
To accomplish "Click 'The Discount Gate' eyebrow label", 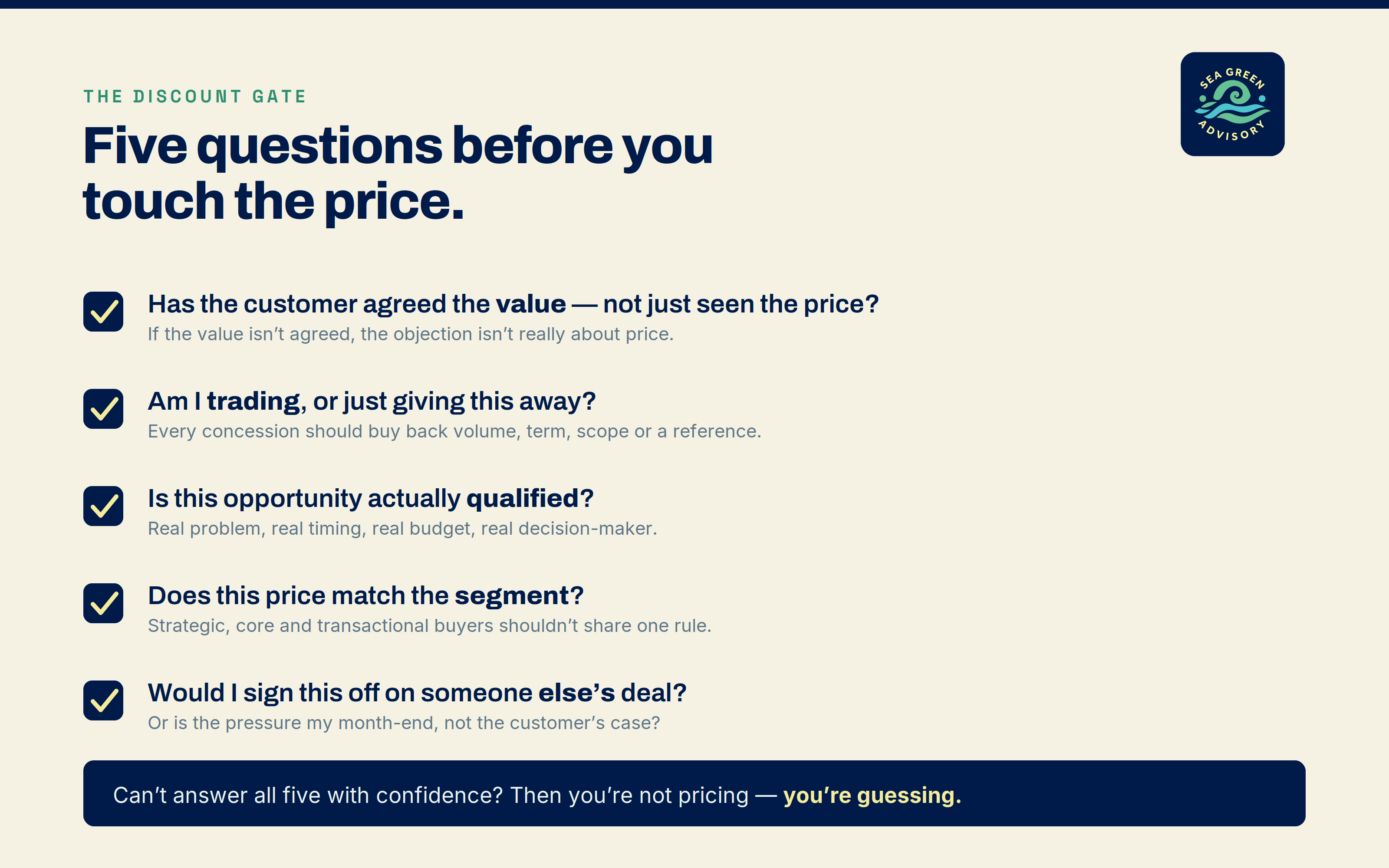I will [194, 96].
